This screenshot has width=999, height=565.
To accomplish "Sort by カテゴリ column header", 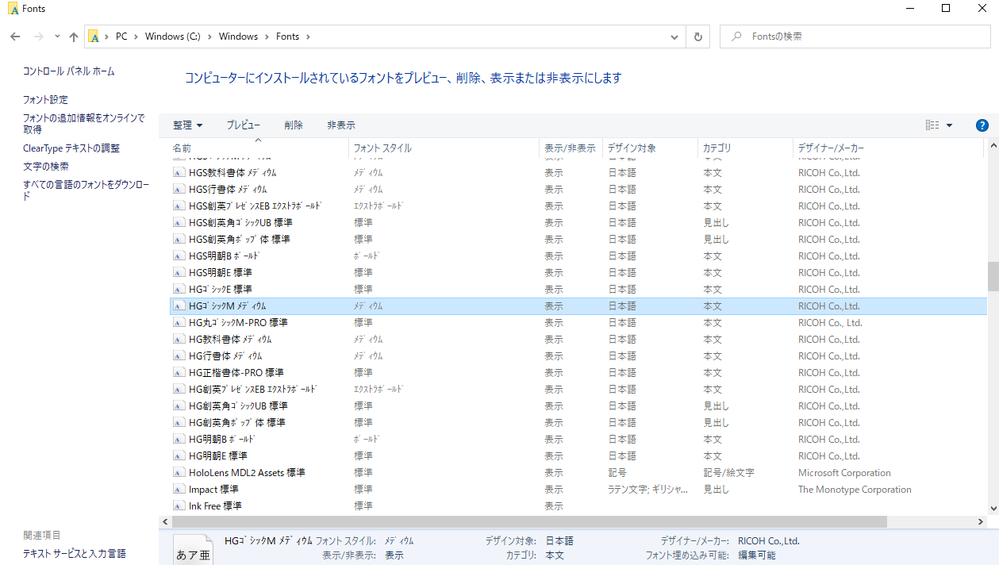I will coord(717,148).
